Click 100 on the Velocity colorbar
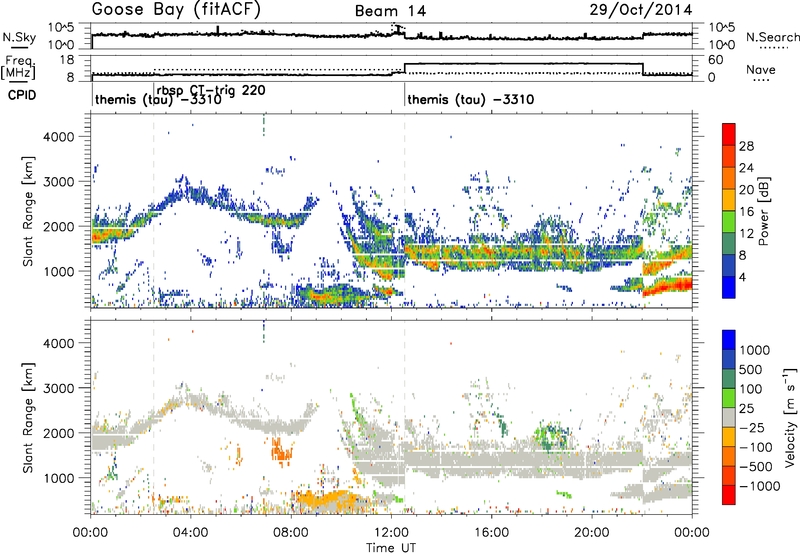 pos(751,389)
